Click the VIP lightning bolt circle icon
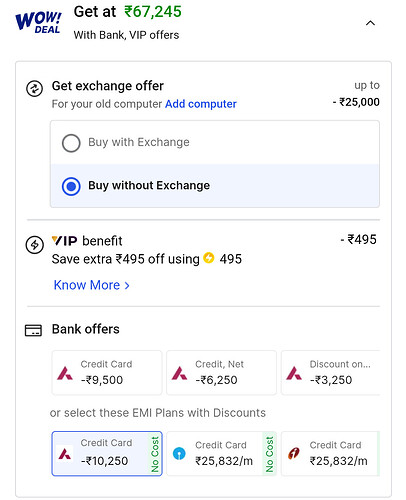406x500 pixels. [34, 245]
